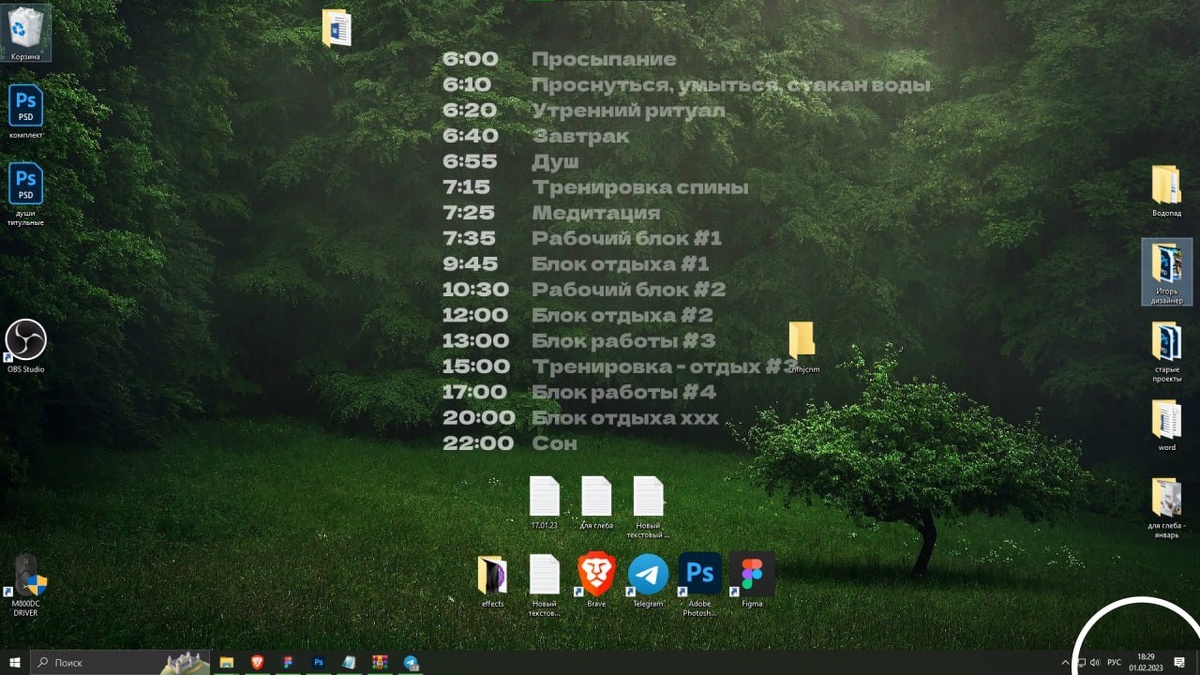Open the clock showing 18:29 01.02.2023

click(1145, 662)
